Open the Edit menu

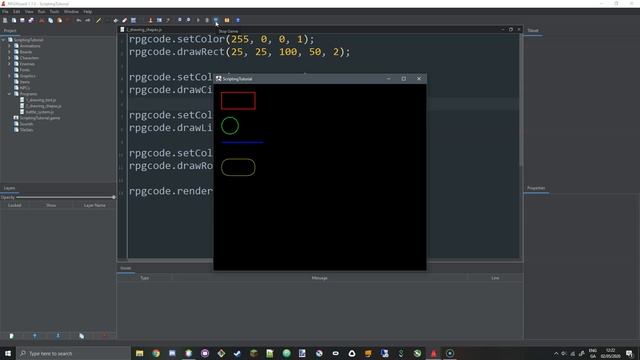tap(16, 12)
